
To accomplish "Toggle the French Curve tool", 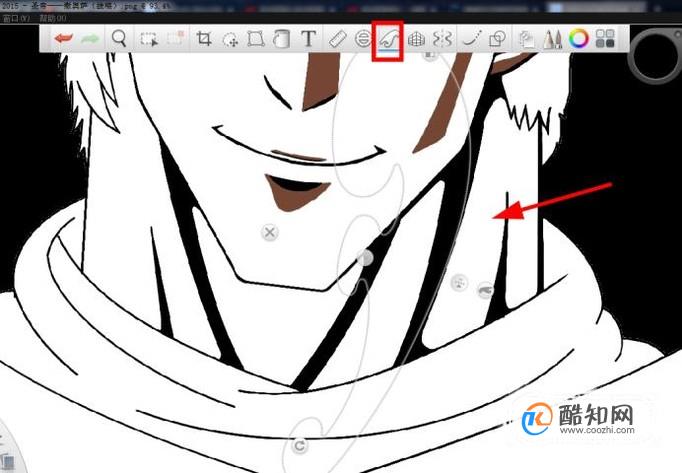I will [x=388, y=40].
